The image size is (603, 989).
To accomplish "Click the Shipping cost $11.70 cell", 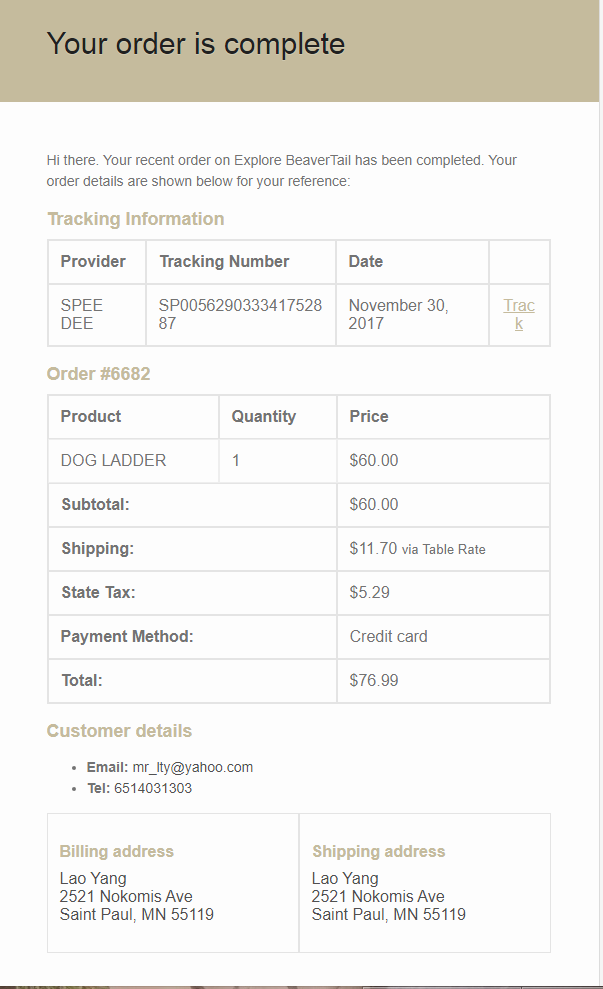I will pyautogui.click(x=443, y=549).
